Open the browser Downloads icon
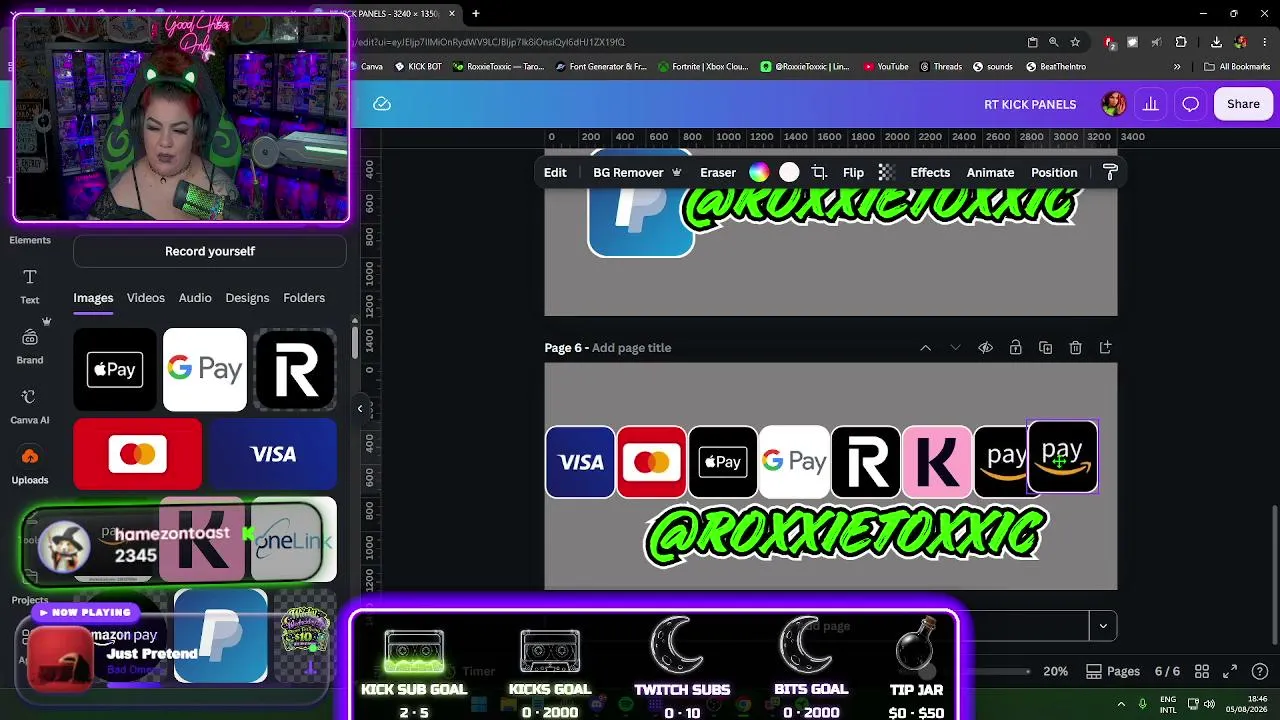The width and height of the screenshot is (1280, 720). (x=1216, y=42)
